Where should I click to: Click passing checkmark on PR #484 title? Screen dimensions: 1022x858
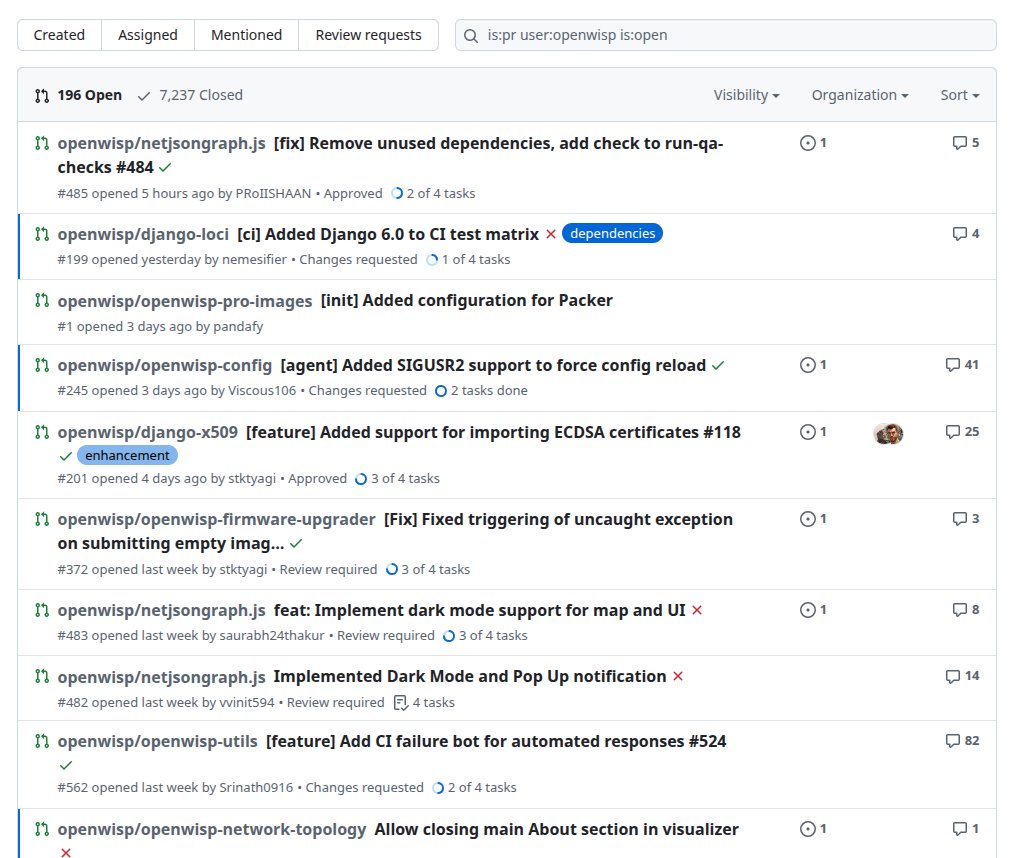pyautogui.click(x=165, y=168)
